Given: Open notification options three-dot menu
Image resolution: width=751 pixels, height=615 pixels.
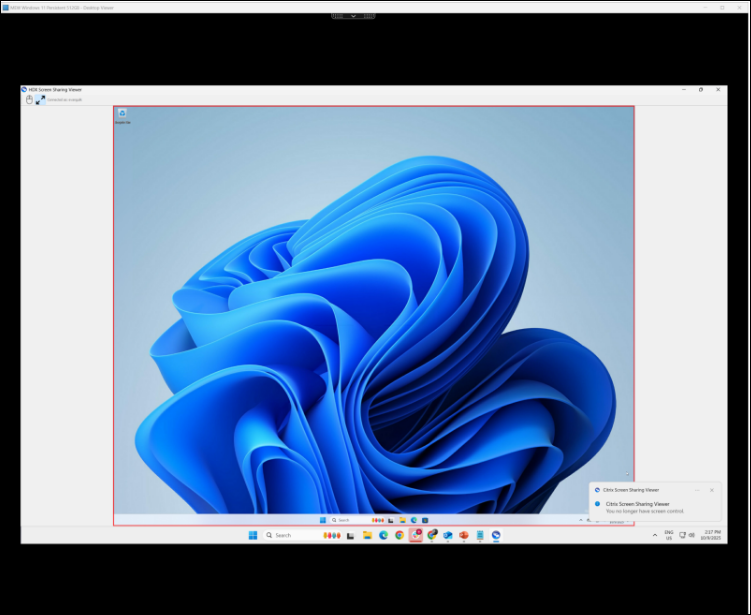Looking at the screenshot, I should tap(698, 490).
